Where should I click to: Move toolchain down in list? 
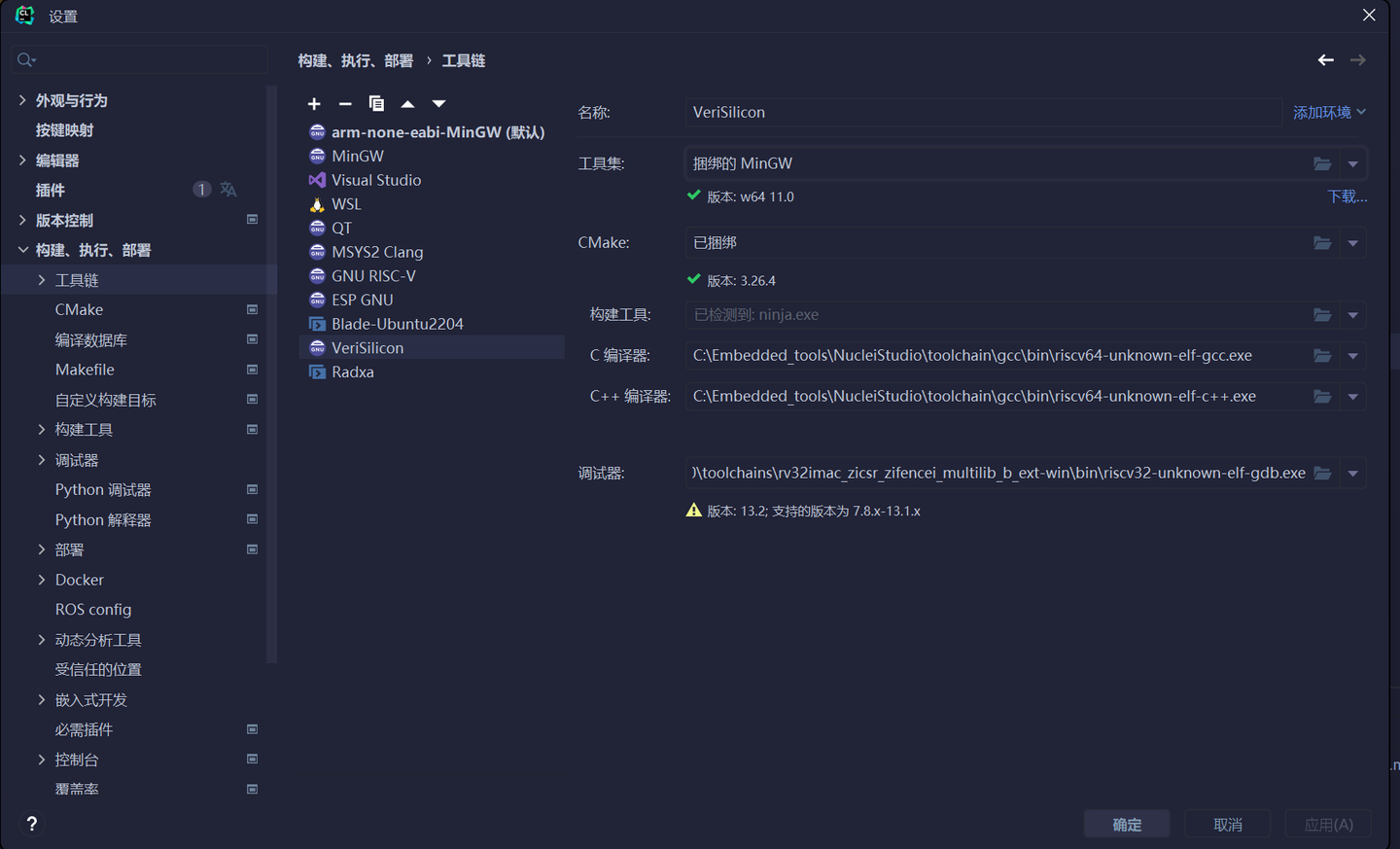pyautogui.click(x=439, y=104)
